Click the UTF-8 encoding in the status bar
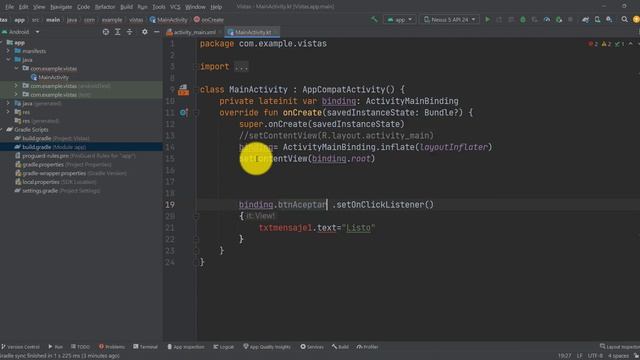Screen dimensions: 640x360 click(x=595, y=356)
